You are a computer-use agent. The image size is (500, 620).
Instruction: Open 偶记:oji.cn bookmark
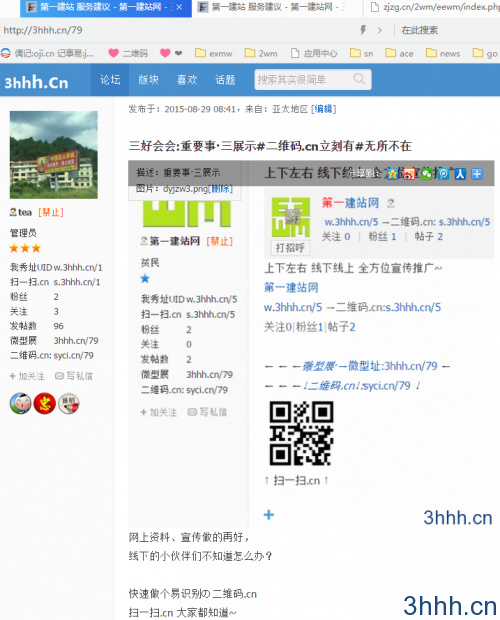tap(47, 53)
